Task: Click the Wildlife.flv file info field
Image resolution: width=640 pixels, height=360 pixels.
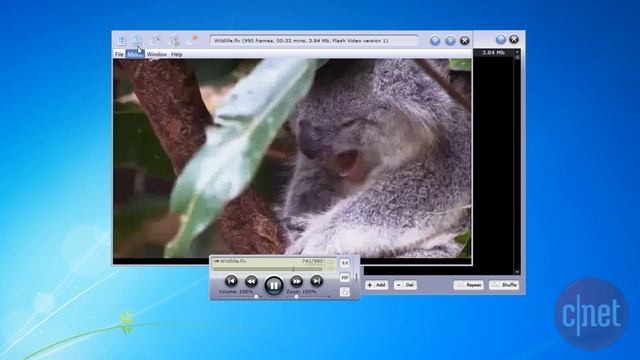Action: 313,40
